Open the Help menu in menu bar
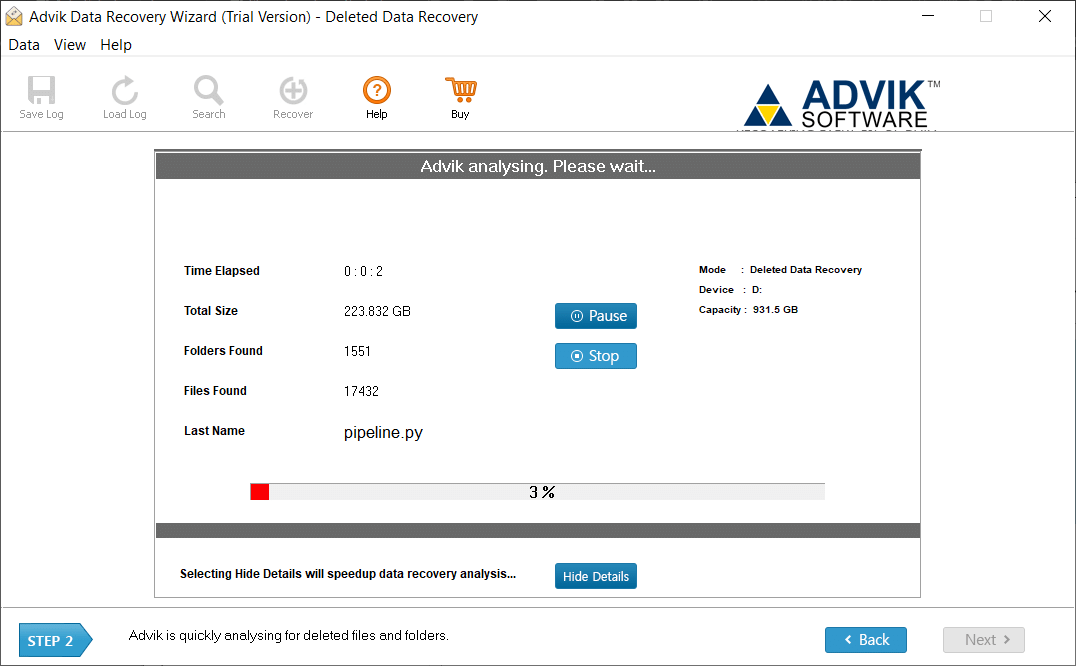 click(x=116, y=45)
